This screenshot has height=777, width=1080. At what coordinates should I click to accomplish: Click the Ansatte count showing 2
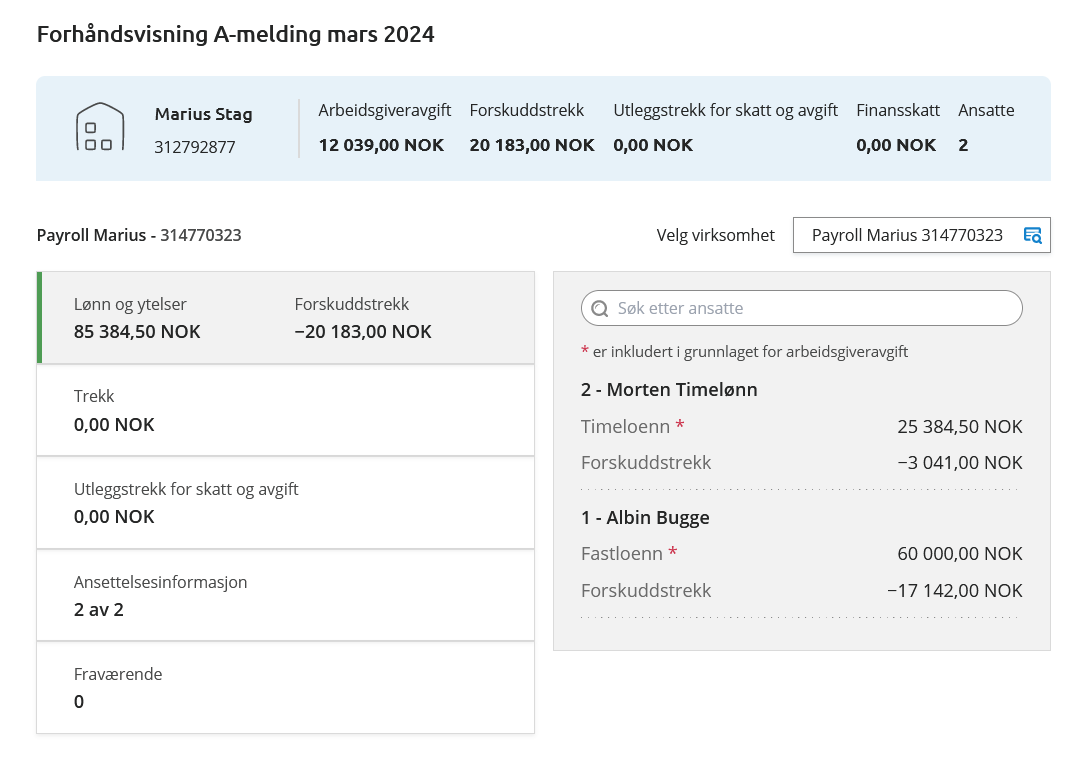(x=962, y=145)
